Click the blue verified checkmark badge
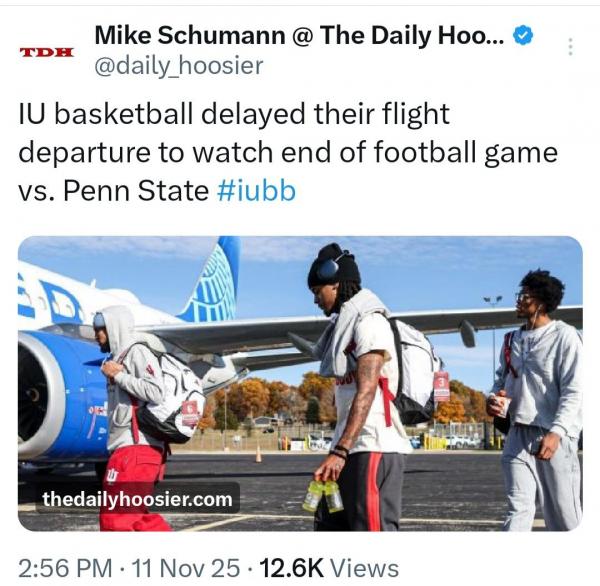The image size is (600, 586). pos(523,36)
